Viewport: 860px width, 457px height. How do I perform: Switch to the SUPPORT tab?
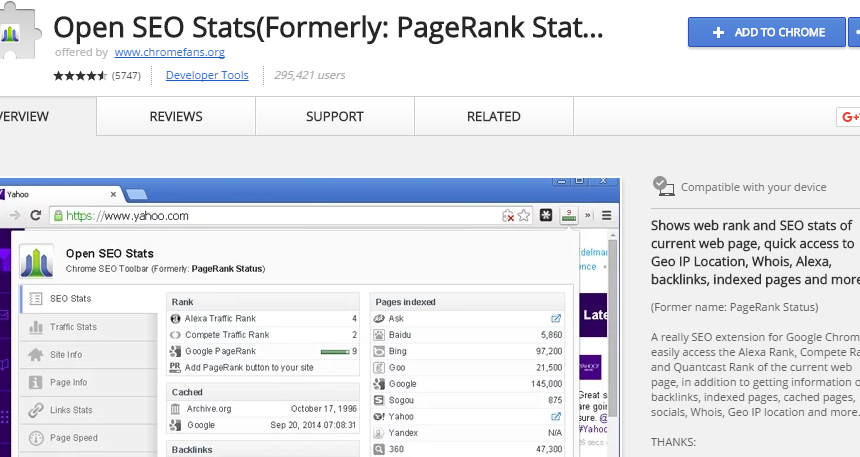[x=335, y=116]
